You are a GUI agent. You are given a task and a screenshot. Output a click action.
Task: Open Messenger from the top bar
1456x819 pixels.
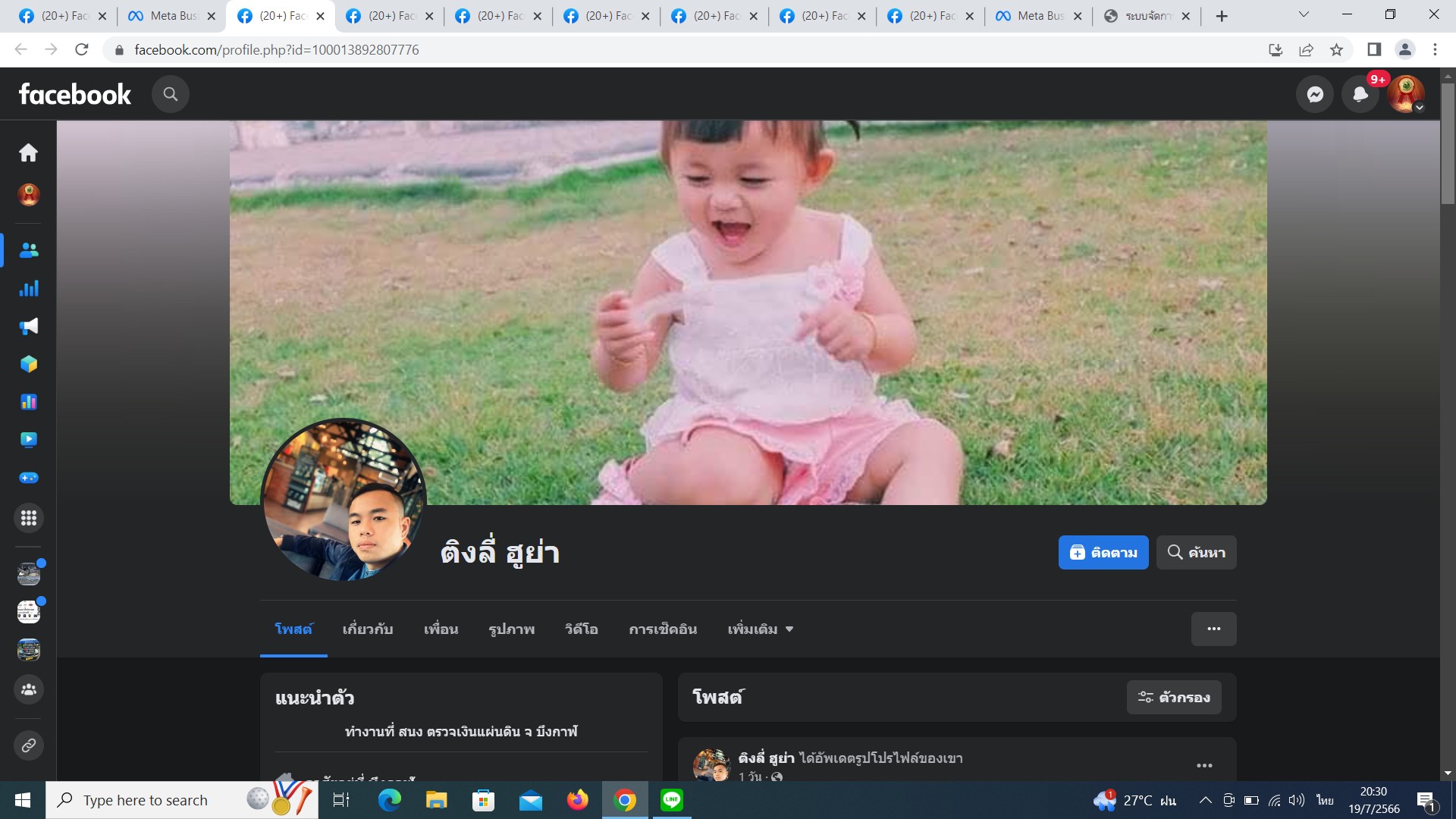1315,94
